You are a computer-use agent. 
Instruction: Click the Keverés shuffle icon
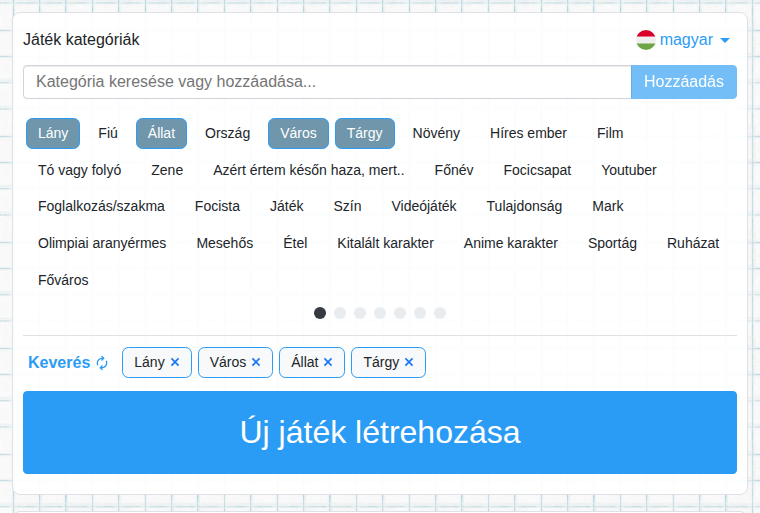point(102,363)
